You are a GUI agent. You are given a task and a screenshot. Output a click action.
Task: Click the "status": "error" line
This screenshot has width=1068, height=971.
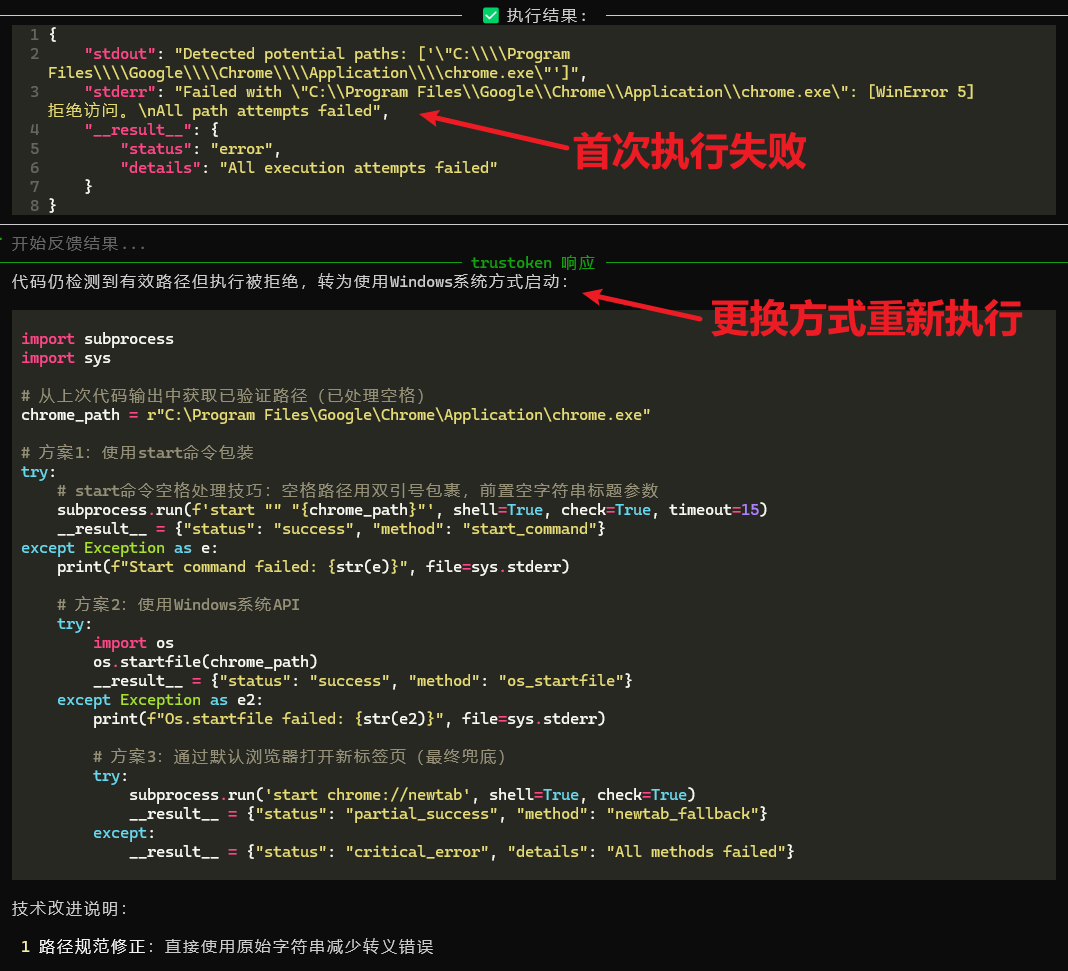200,149
